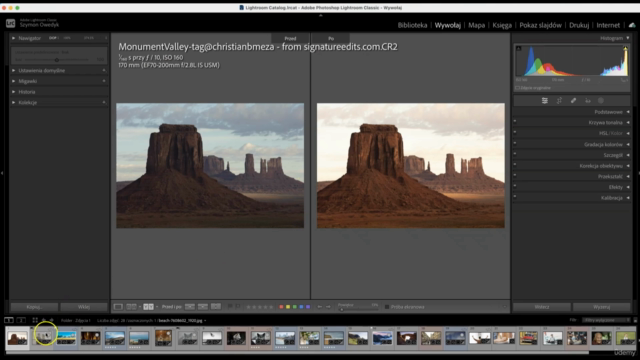
Task: Apply yellow color label swatch
Action: (288, 307)
